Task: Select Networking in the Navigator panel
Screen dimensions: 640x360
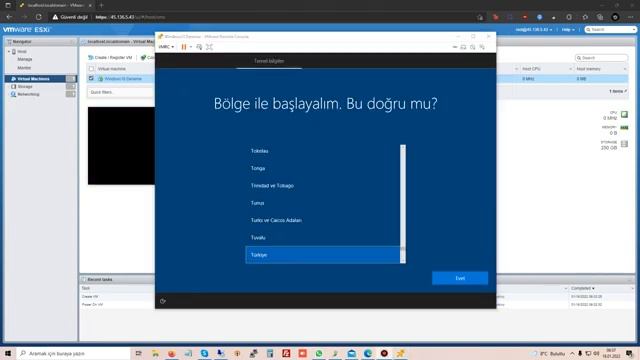Action: pyautogui.click(x=28, y=94)
